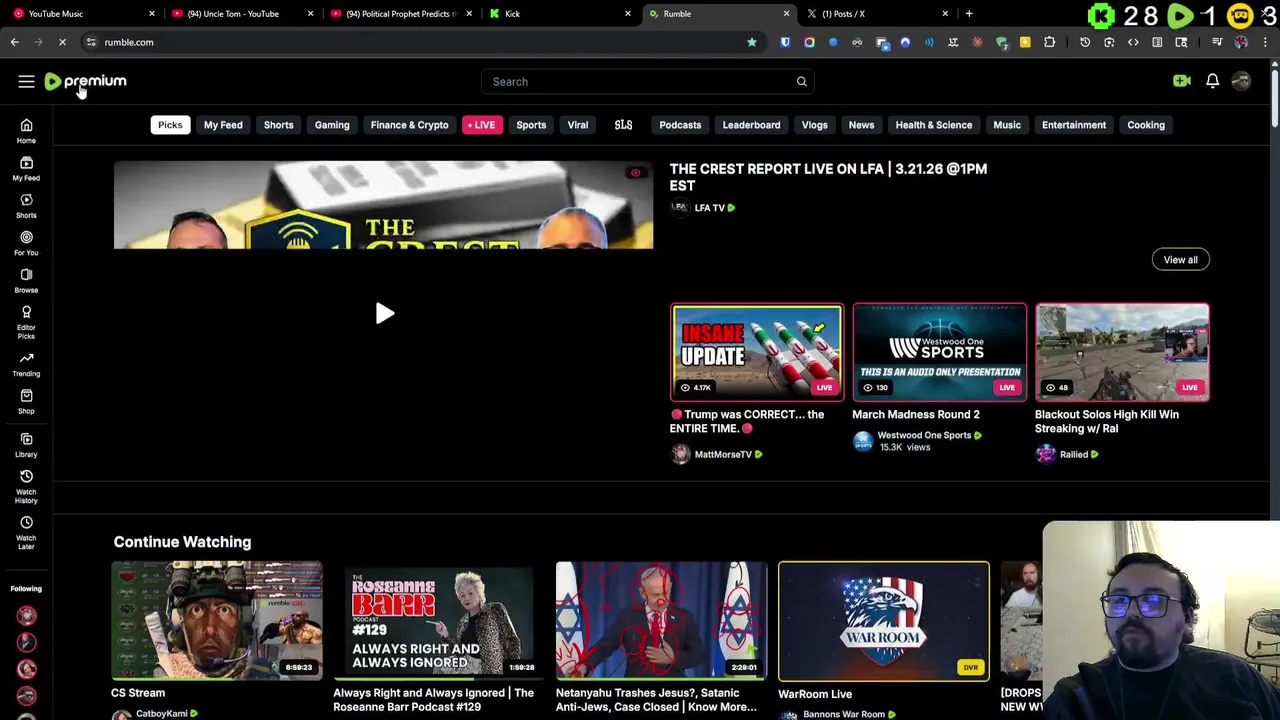This screenshot has width=1280, height=720.
Task: Open the browser three-dot menu
Action: [1265, 42]
